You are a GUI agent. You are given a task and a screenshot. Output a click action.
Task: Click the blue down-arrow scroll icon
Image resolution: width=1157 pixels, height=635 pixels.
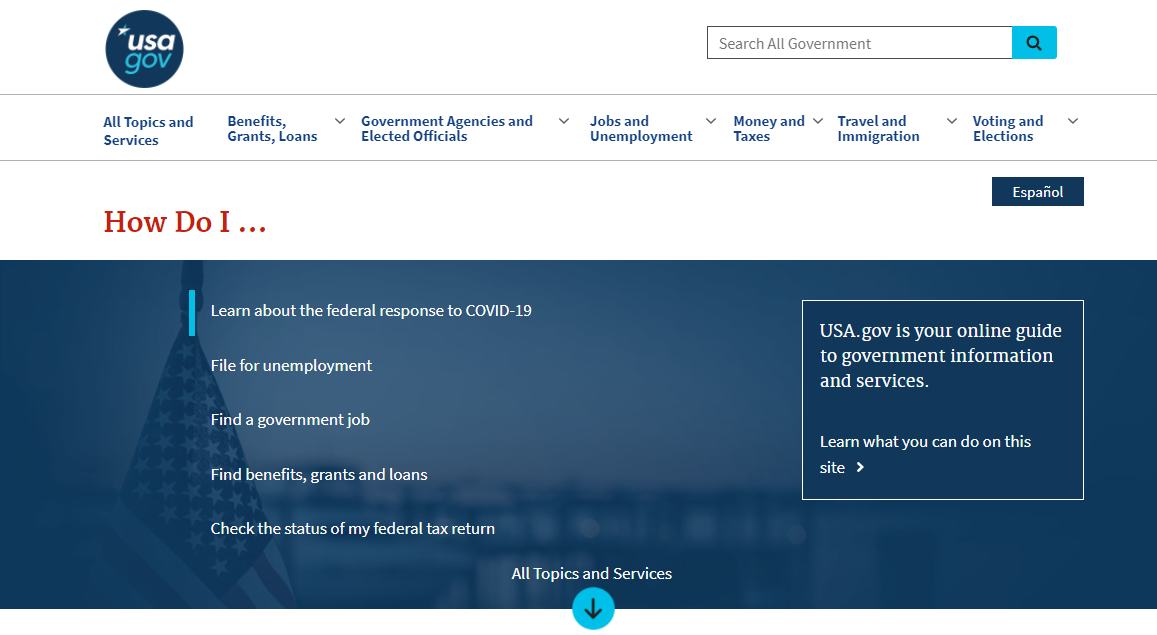(593, 608)
